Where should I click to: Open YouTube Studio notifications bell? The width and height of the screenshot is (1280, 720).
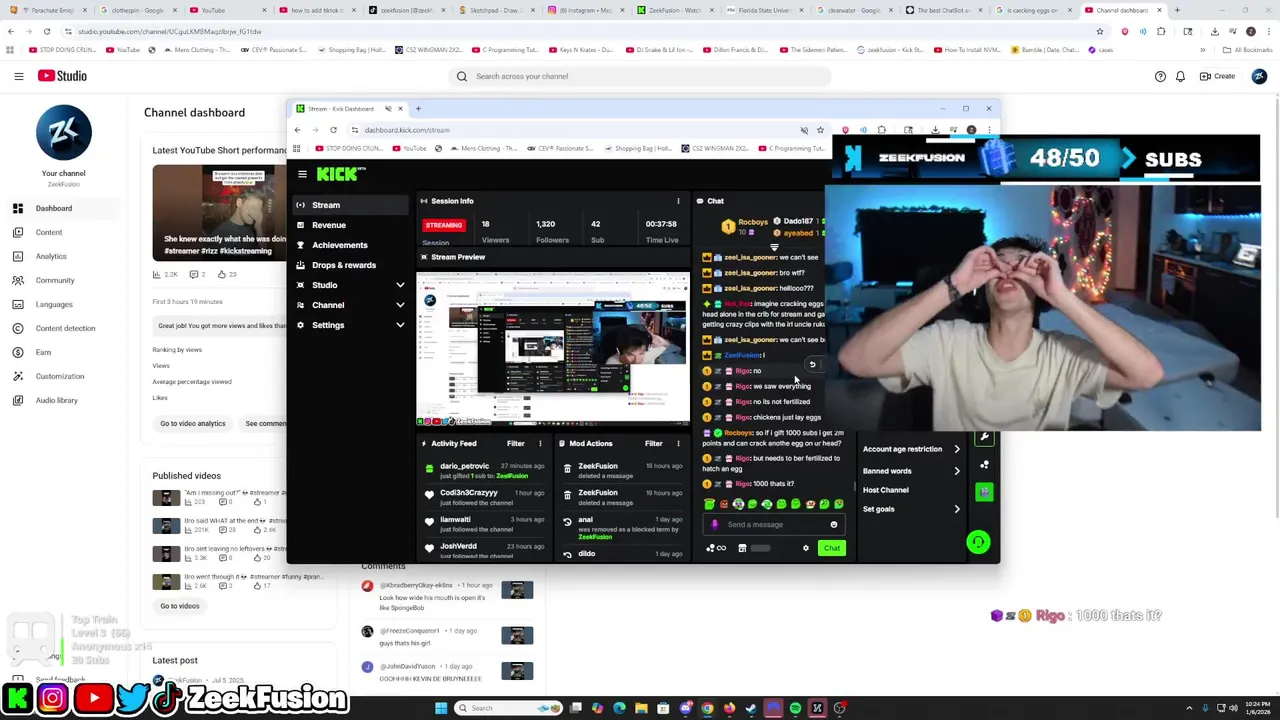[x=1180, y=76]
